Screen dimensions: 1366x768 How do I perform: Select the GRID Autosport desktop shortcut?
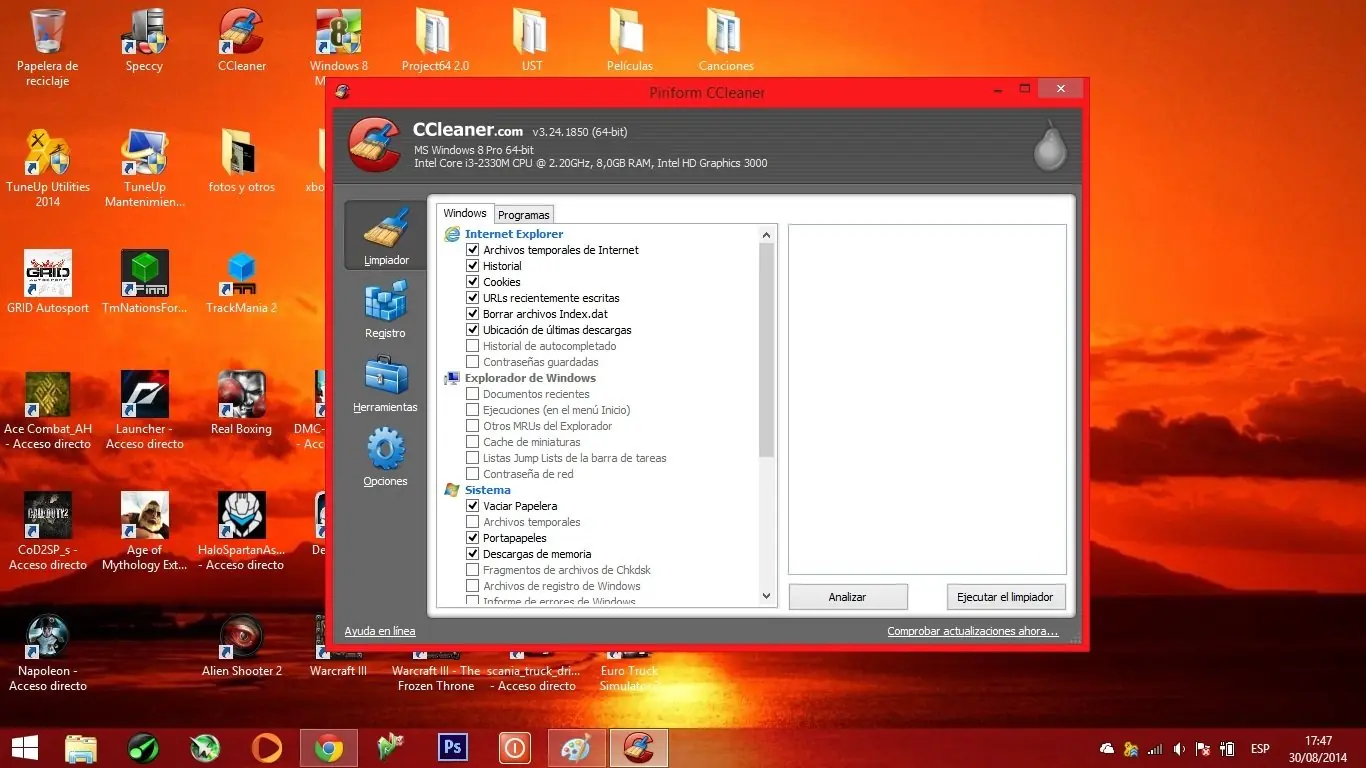[x=48, y=282]
